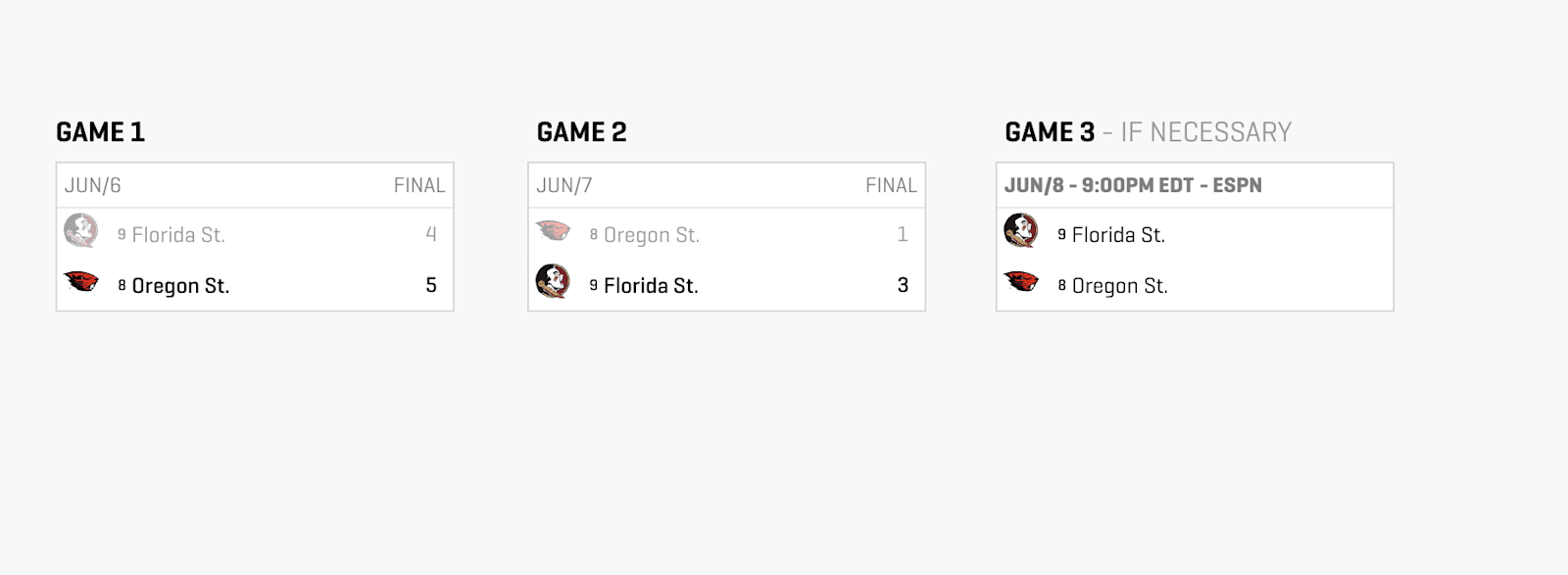This screenshot has width=1568, height=575.
Task: Click Oregon St. logo in Game 2
Action: pyautogui.click(x=553, y=231)
